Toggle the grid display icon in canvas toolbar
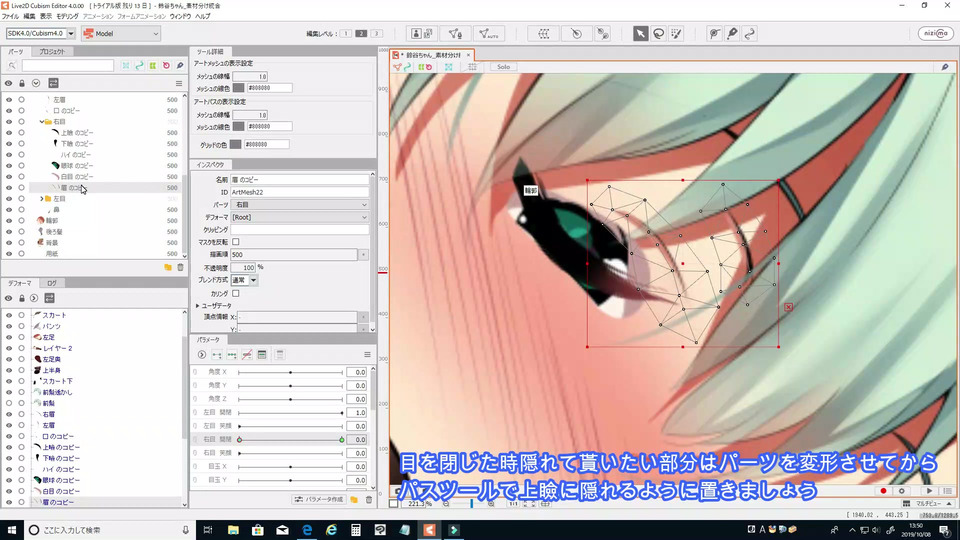960x540 pixels. point(473,67)
